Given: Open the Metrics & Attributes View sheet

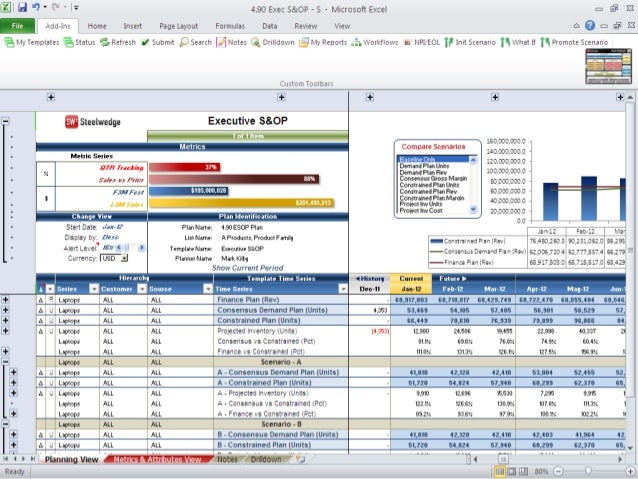Looking at the screenshot, I should pos(156,460).
